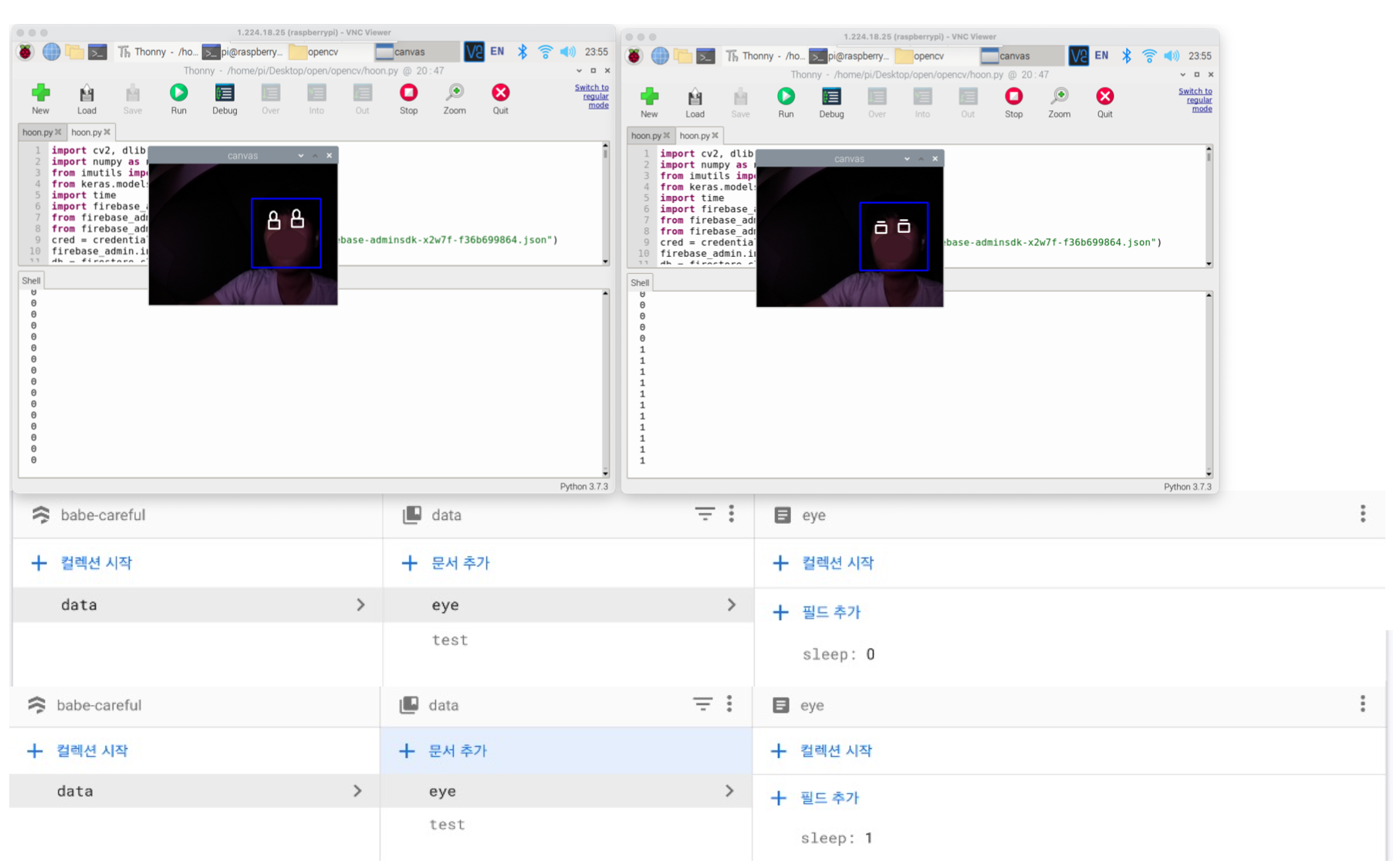Switch to pi@raspberry terminal in left taskbar
1400x867 pixels.
[x=243, y=52]
